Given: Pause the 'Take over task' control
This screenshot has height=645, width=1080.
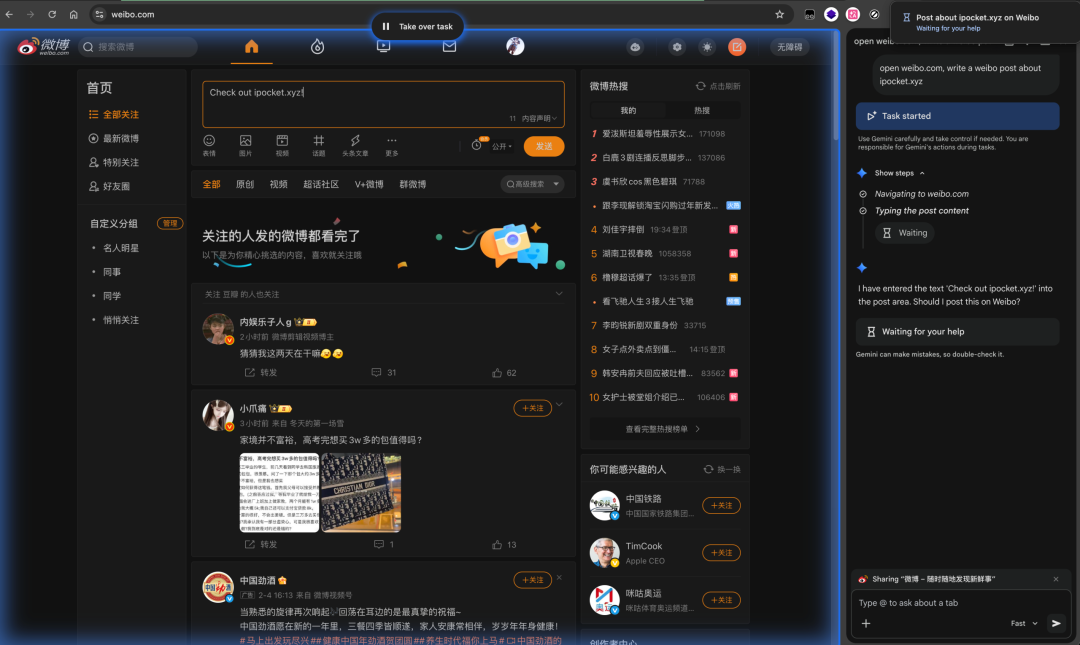Looking at the screenshot, I should click(x=385, y=26).
